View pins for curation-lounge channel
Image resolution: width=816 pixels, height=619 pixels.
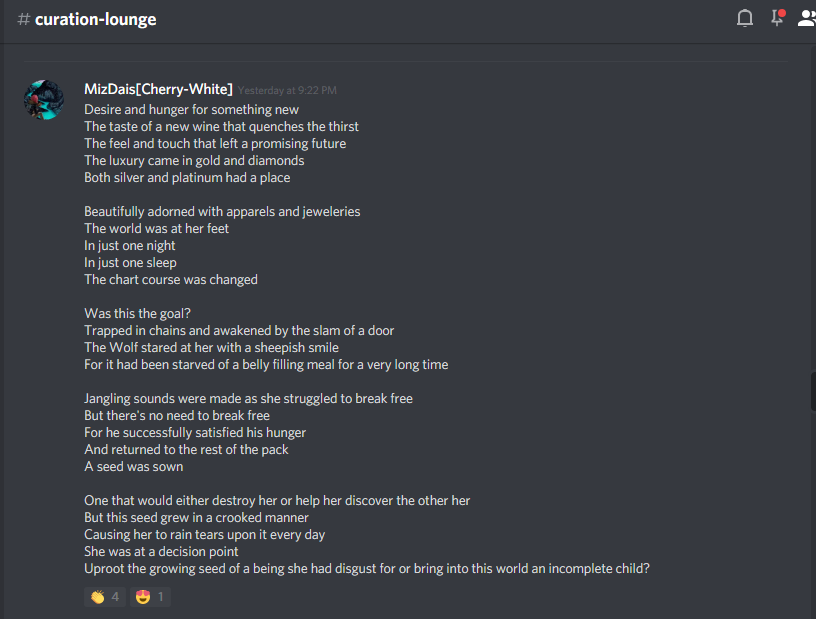click(776, 17)
